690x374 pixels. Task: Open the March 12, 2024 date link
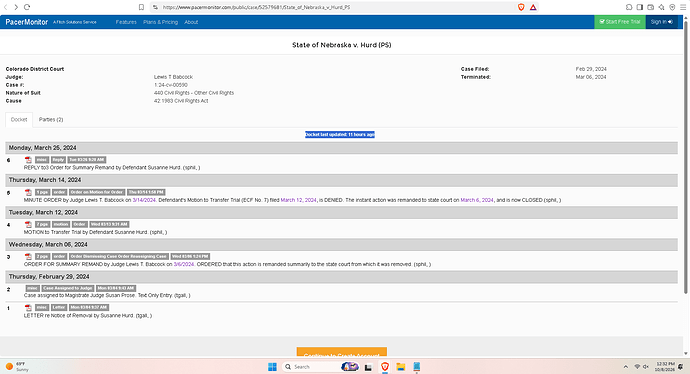298,200
